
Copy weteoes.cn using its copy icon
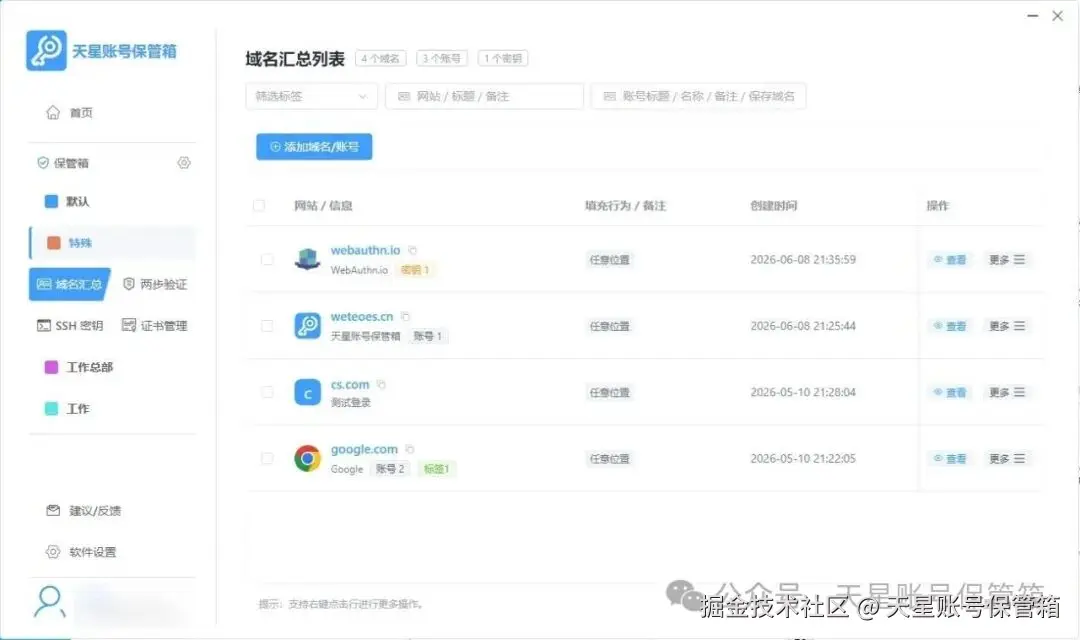point(406,316)
